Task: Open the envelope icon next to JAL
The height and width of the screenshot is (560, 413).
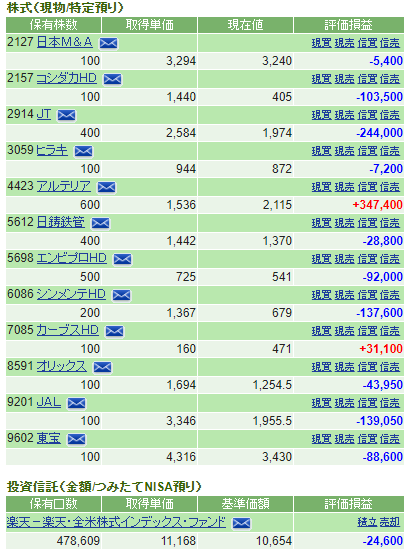Action: click(x=77, y=403)
